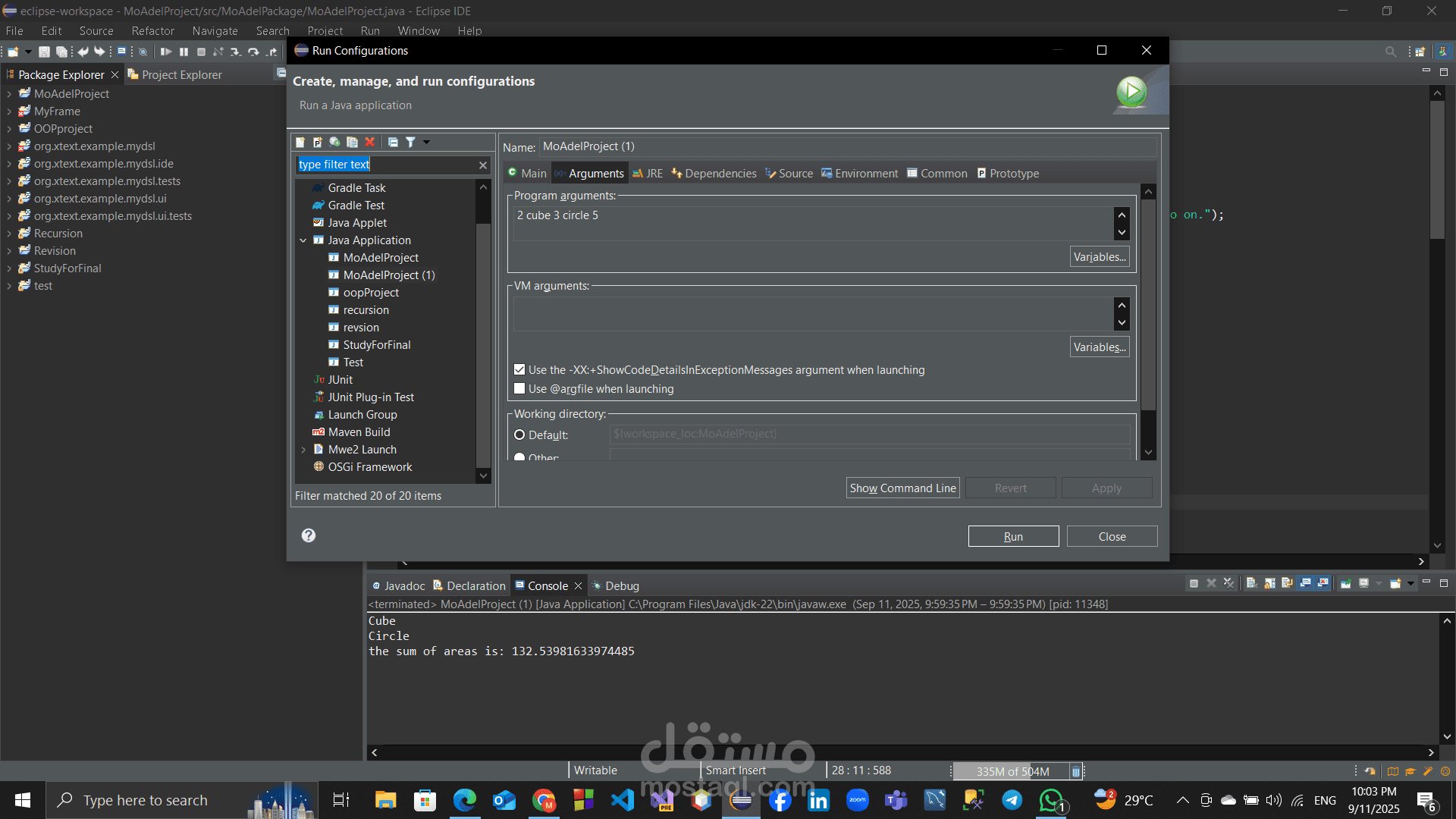
Task: Click Show Command Line button
Action: tap(902, 488)
